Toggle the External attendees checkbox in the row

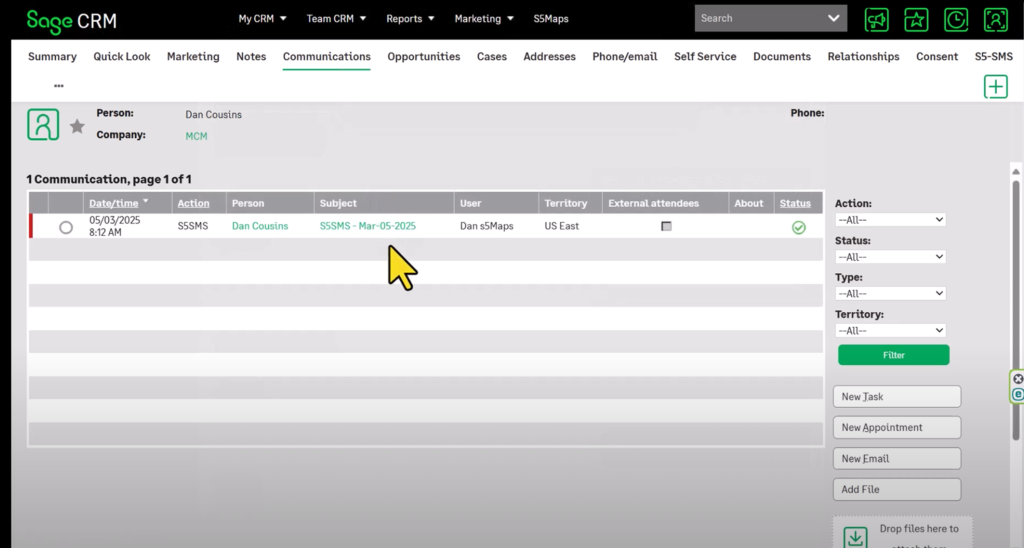point(666,226)
